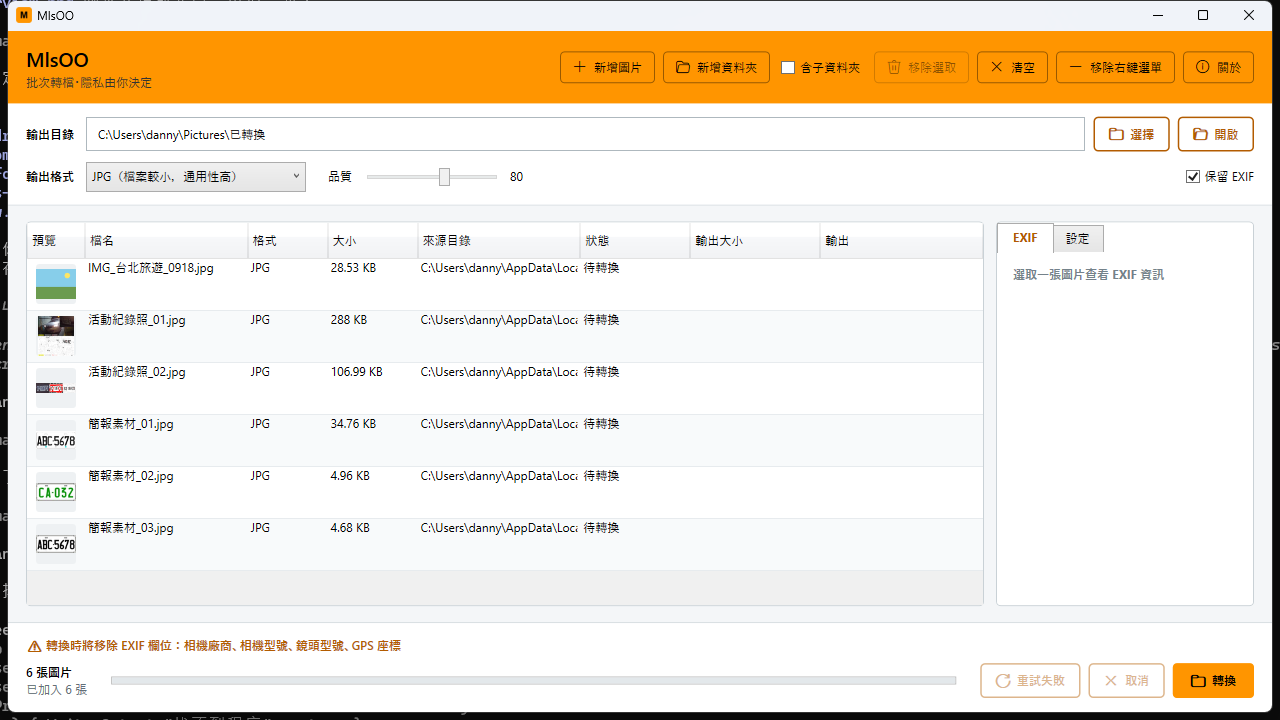Sort by the 大小 column header
Viewport: 1280px width, 720px height.
click(372, 241)
